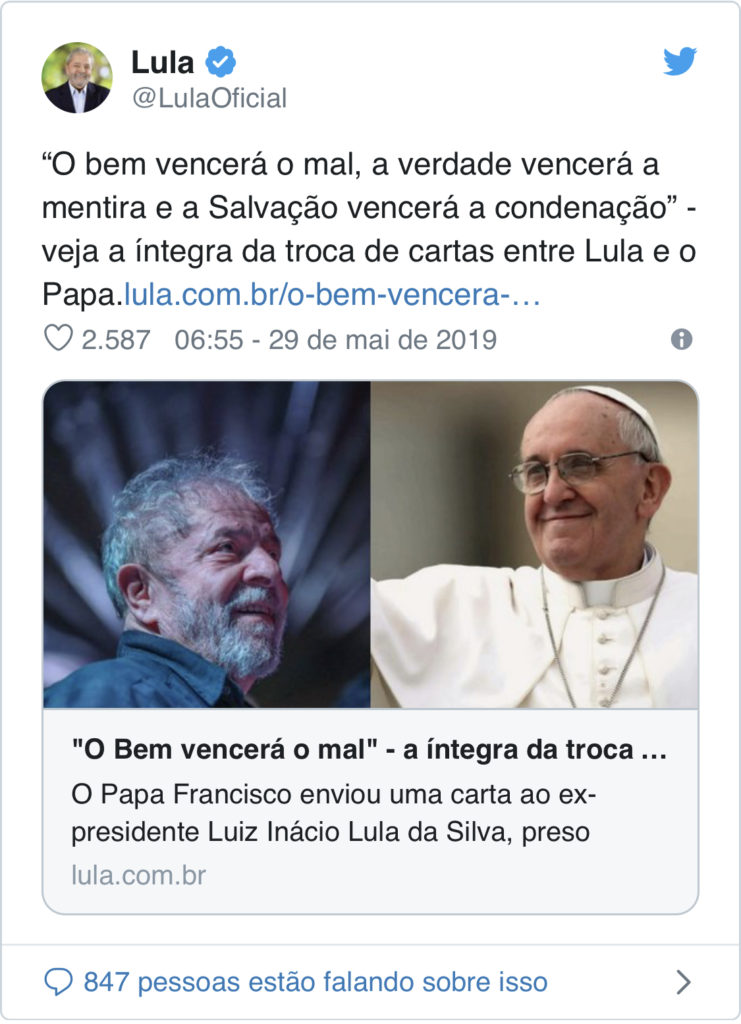Click the Twitter bird logo
This screenshot has height=1024, width=741.
680,61
